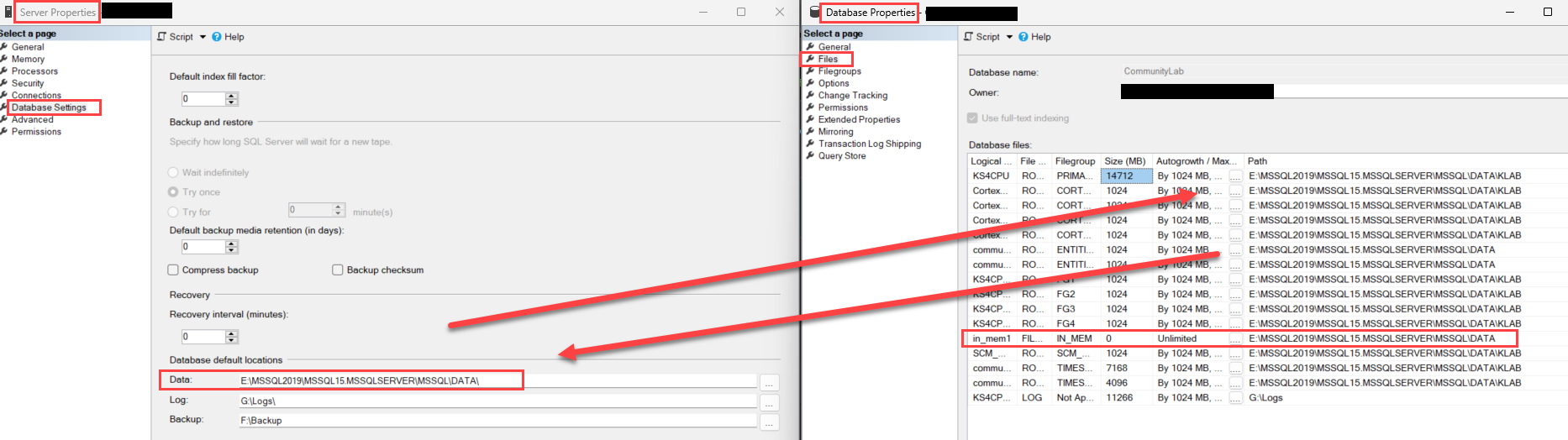This screenshot has width=1568, height=440.
Task: Open autogrowth ellipsis for KS4CPU file
Action: tap(1235, 176)
